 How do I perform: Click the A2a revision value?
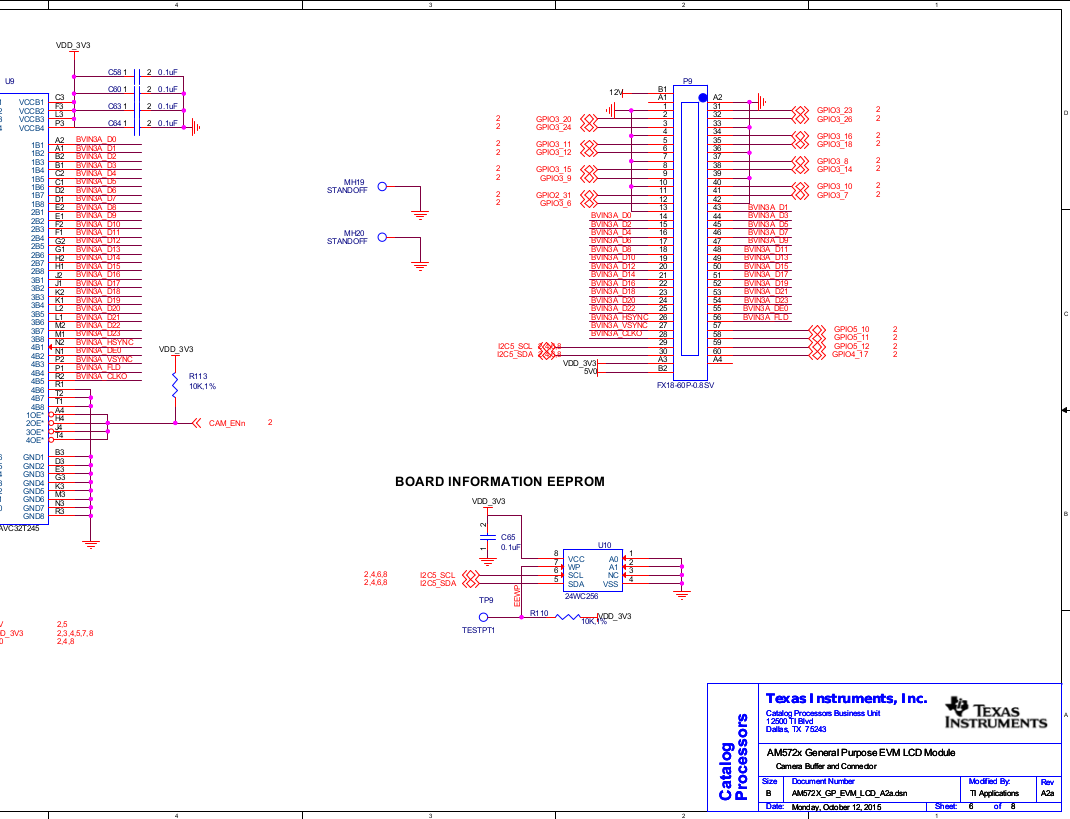(x=1047, y=794)
